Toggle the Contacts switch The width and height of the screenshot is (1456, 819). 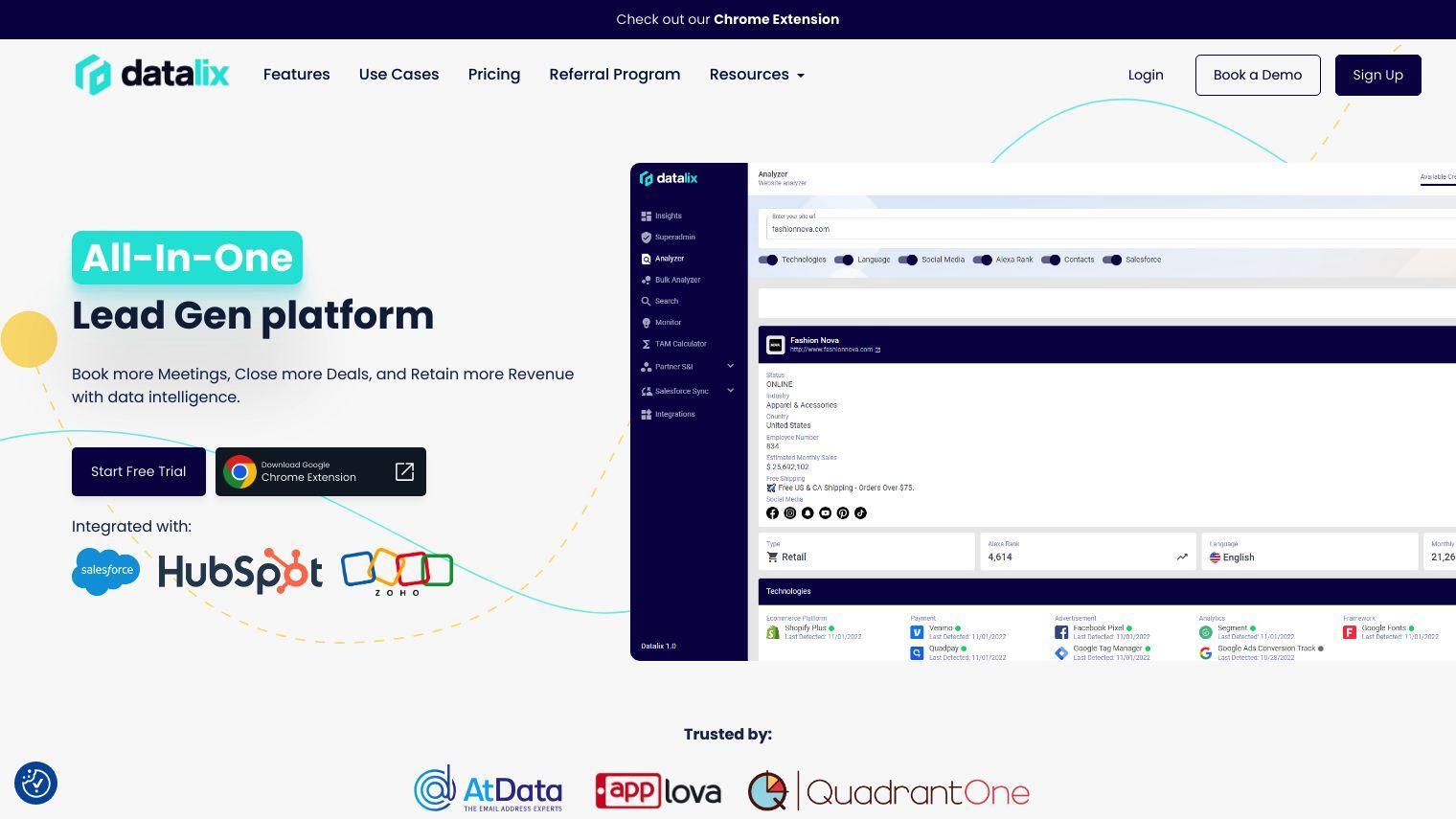(1051, 260)
